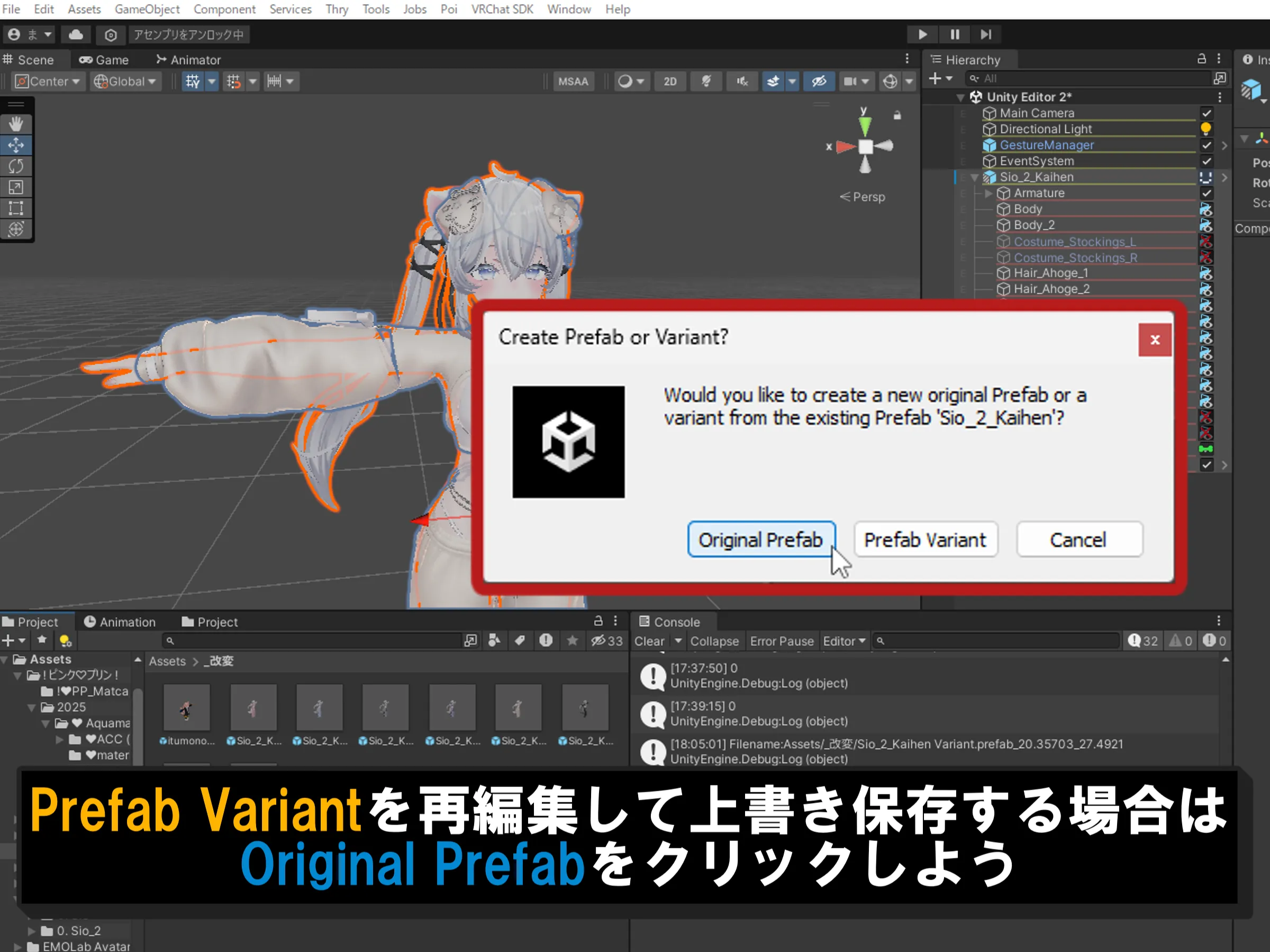Screen dimensions: 1270x952
Task: Toggle EventSystem active checkbox
Action: [1206, 161]
